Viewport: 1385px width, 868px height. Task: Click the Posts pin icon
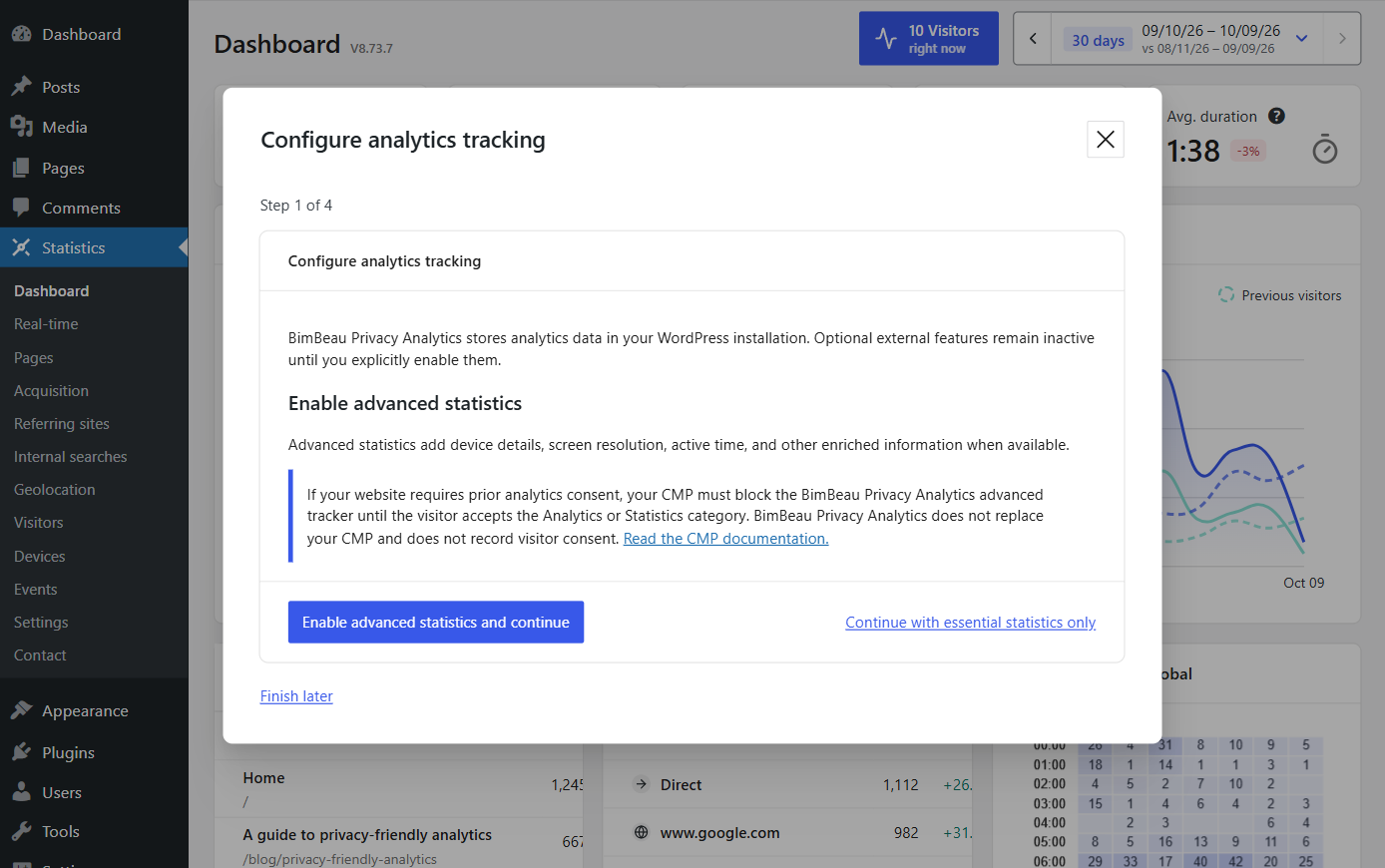tap(21, 87)
